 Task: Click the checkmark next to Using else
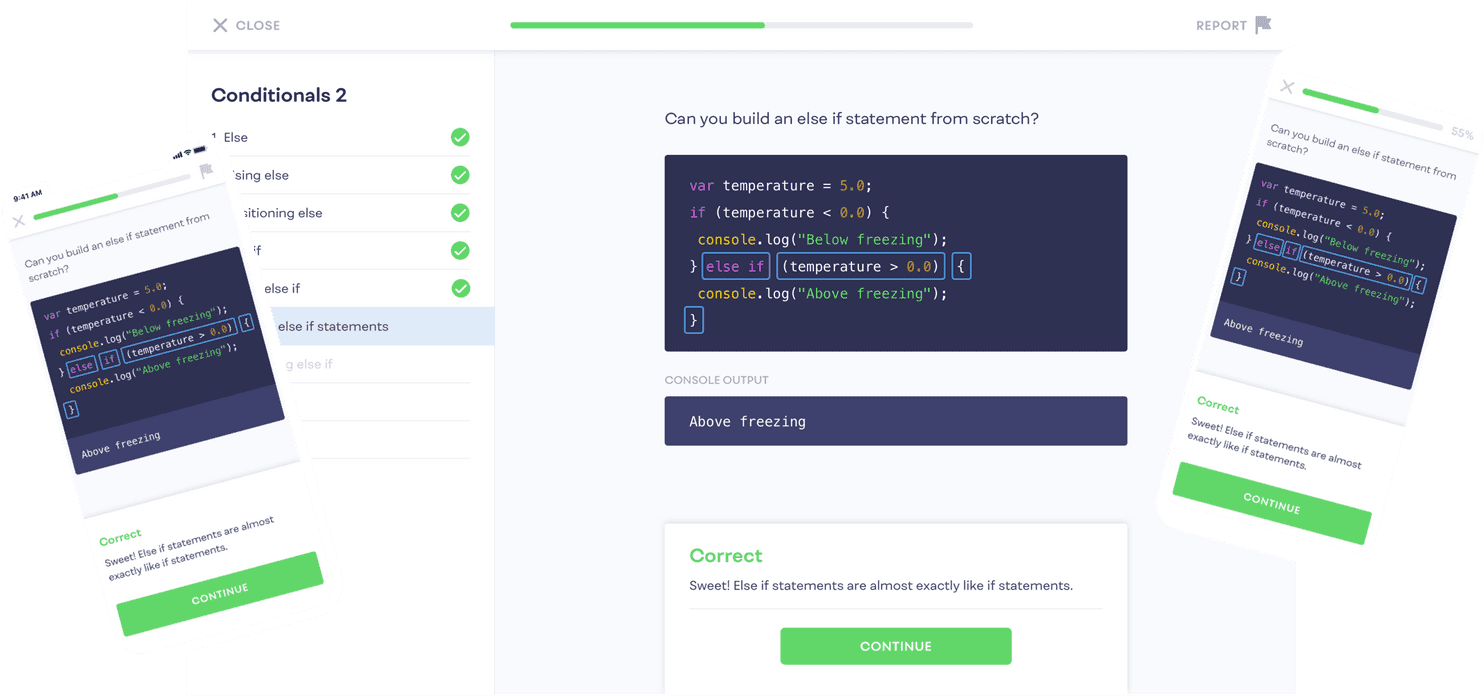[x=460, y=175]
